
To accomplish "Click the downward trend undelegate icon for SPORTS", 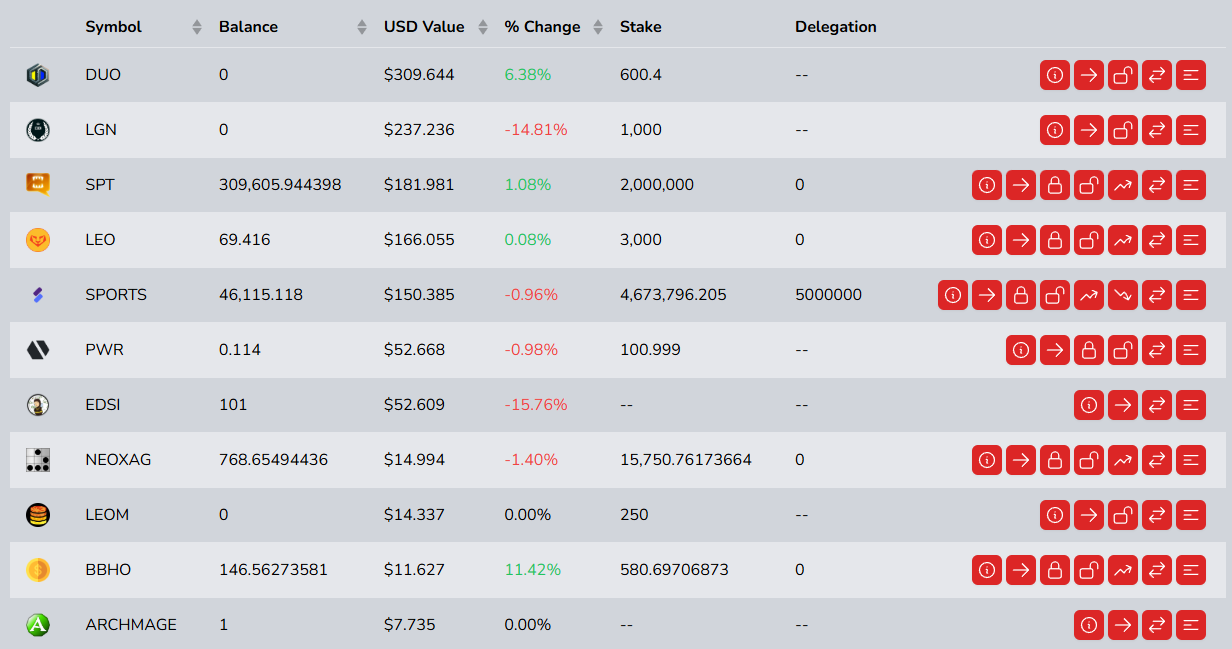I will [1122, 295].
